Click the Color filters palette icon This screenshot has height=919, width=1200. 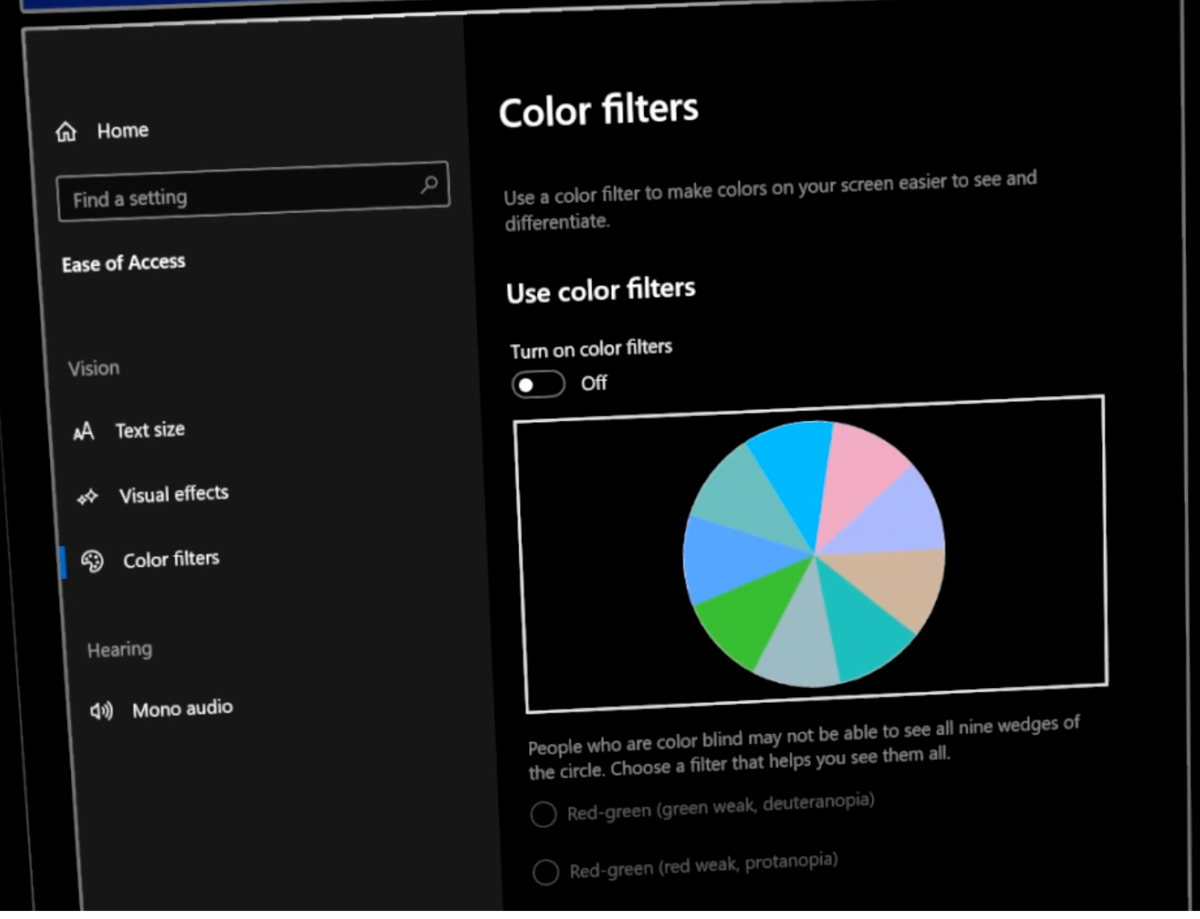pyautogui.click(x=92, y=562)
